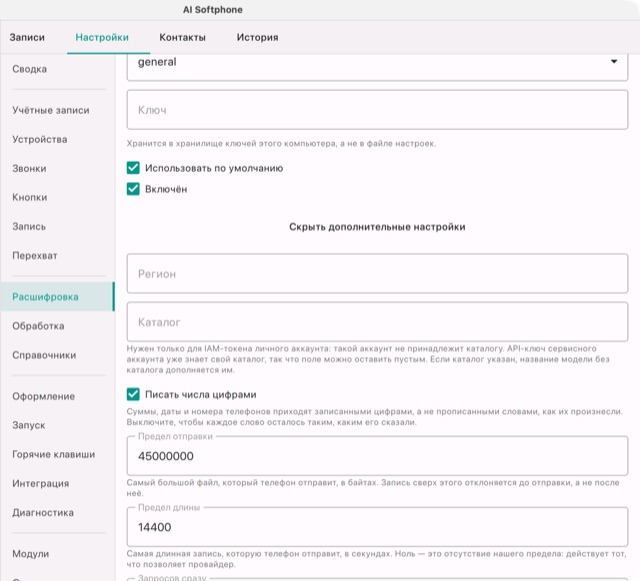Uncheck Использовать по умолчанию checkbox

133,168
